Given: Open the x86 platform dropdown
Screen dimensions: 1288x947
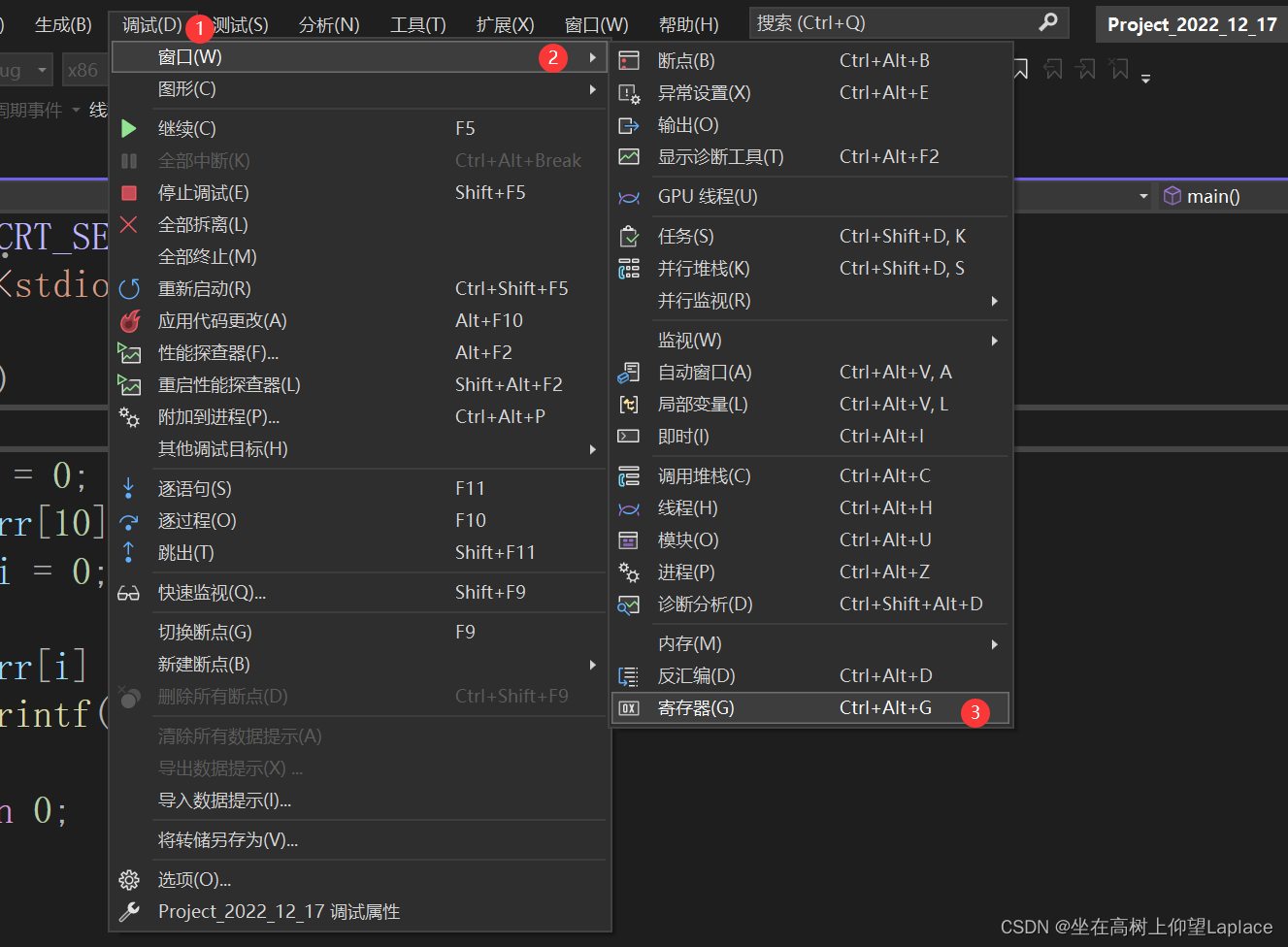Looking at the screenshot, I should [x=83, y=70].
